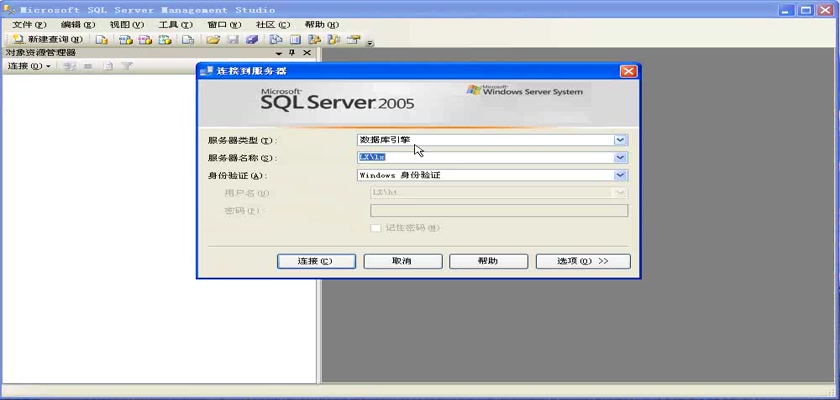Click the Save All icon
This screenshot has width=840, height=400.
pyautogui.click(x=252, y=40)
